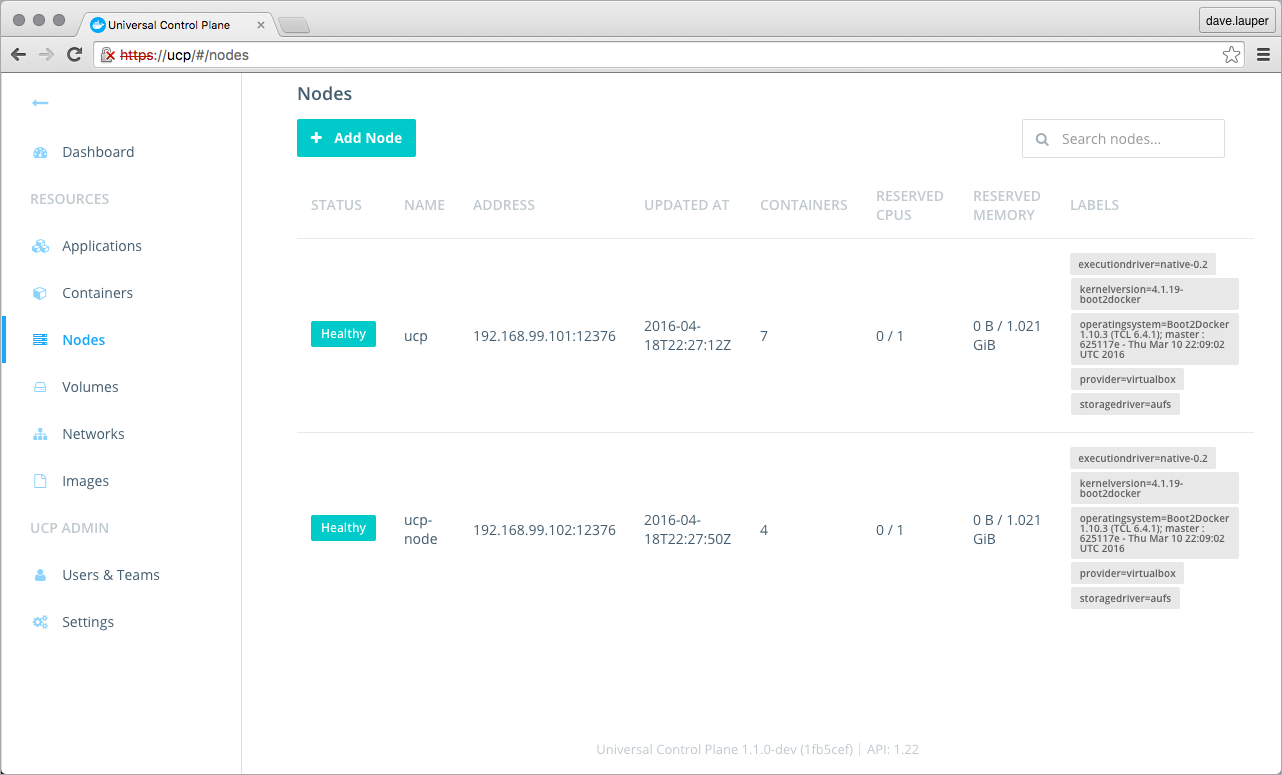Viewport: 1282px width, 775px height.
Task: Open the Chrome hamburger menu
Action: click(x=1263, y=55)
